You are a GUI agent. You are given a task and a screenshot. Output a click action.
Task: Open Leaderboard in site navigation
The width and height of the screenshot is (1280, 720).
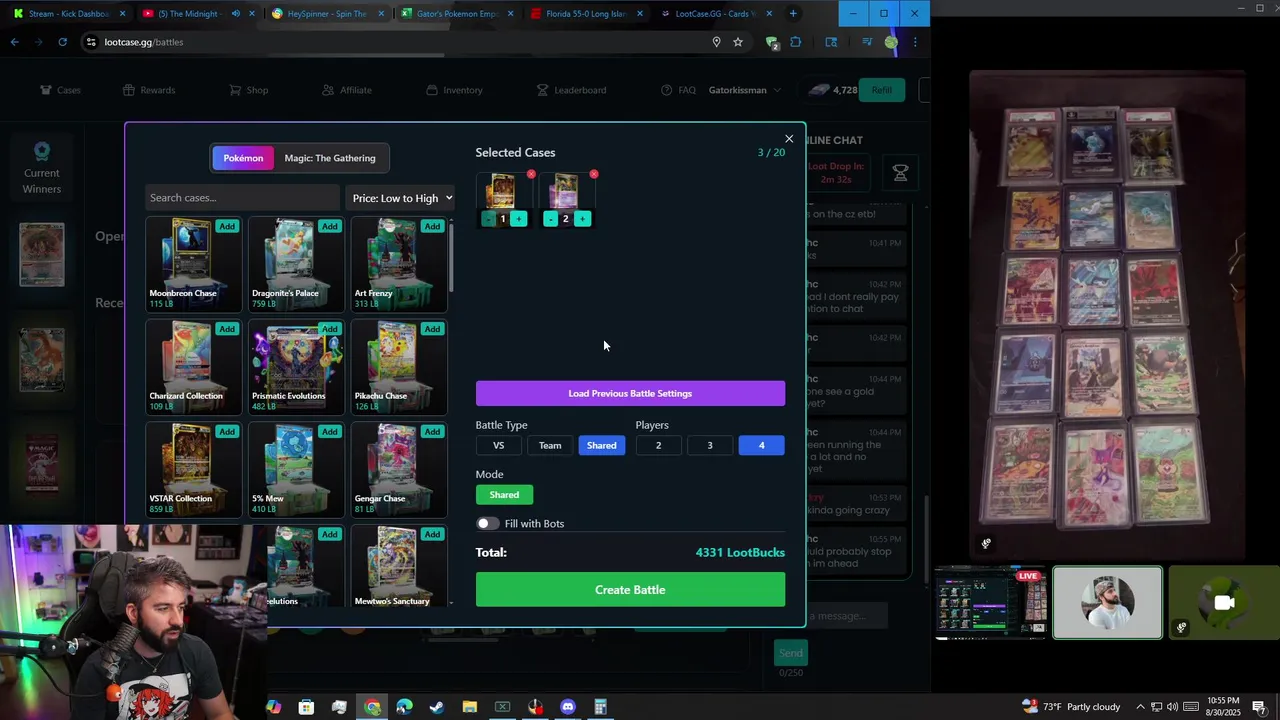[571, 90]
